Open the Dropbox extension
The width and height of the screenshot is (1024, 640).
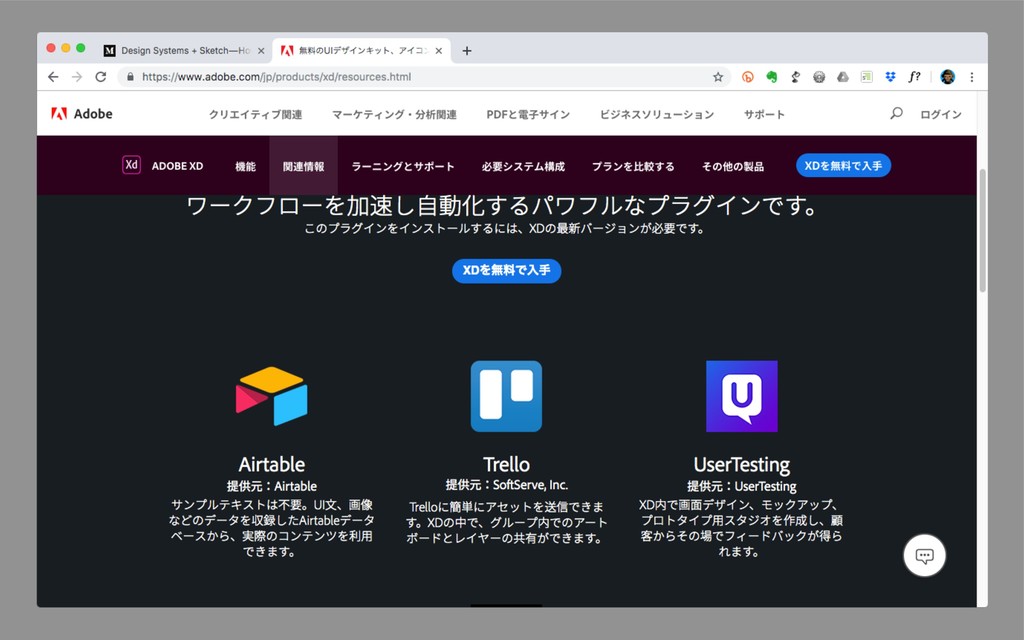890,77
